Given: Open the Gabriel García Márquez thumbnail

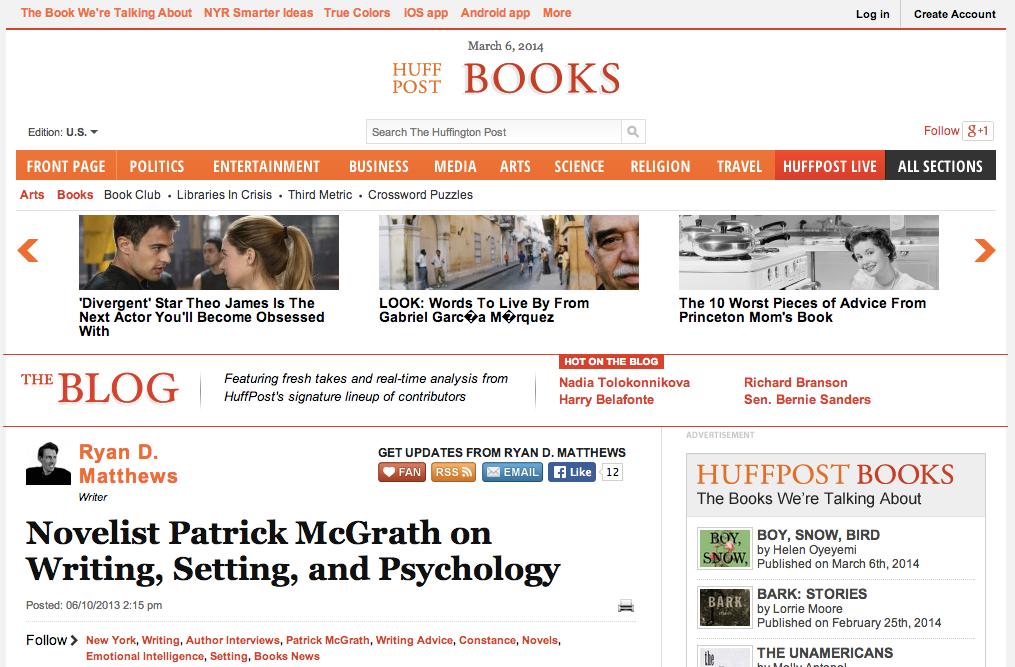Looking at the screenshot, I should coord(509,253).
